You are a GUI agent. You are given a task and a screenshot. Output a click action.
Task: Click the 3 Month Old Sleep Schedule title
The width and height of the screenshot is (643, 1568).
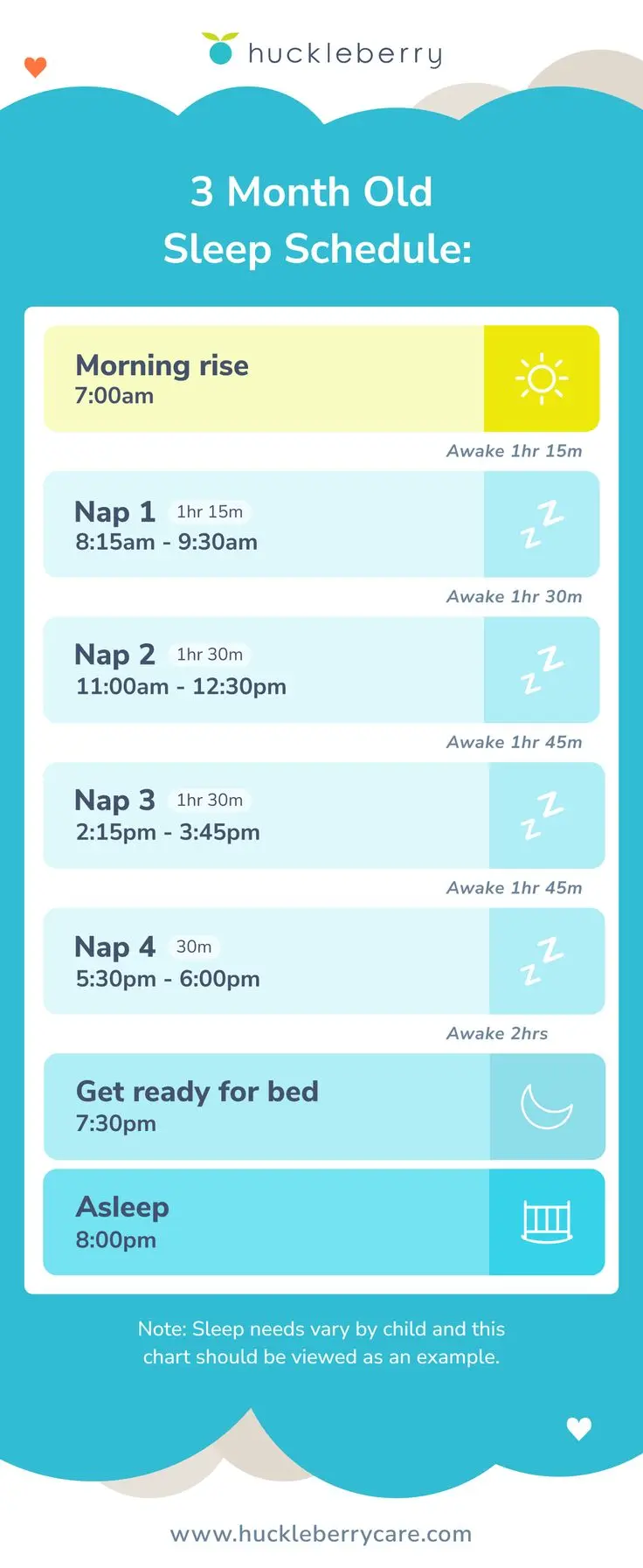click(316, 220)
